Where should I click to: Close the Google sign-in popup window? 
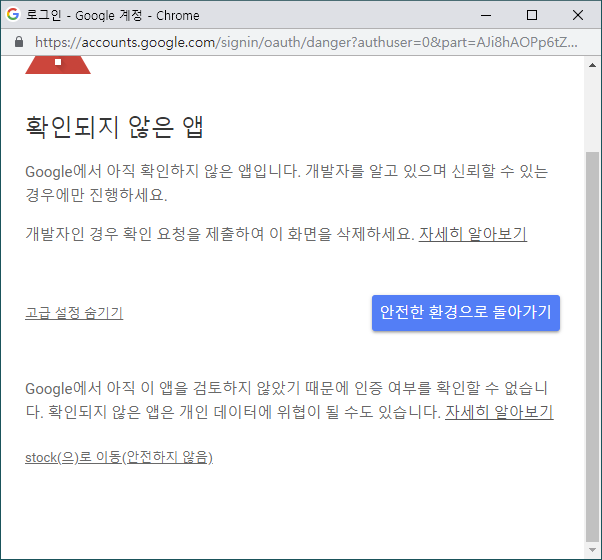577,15
